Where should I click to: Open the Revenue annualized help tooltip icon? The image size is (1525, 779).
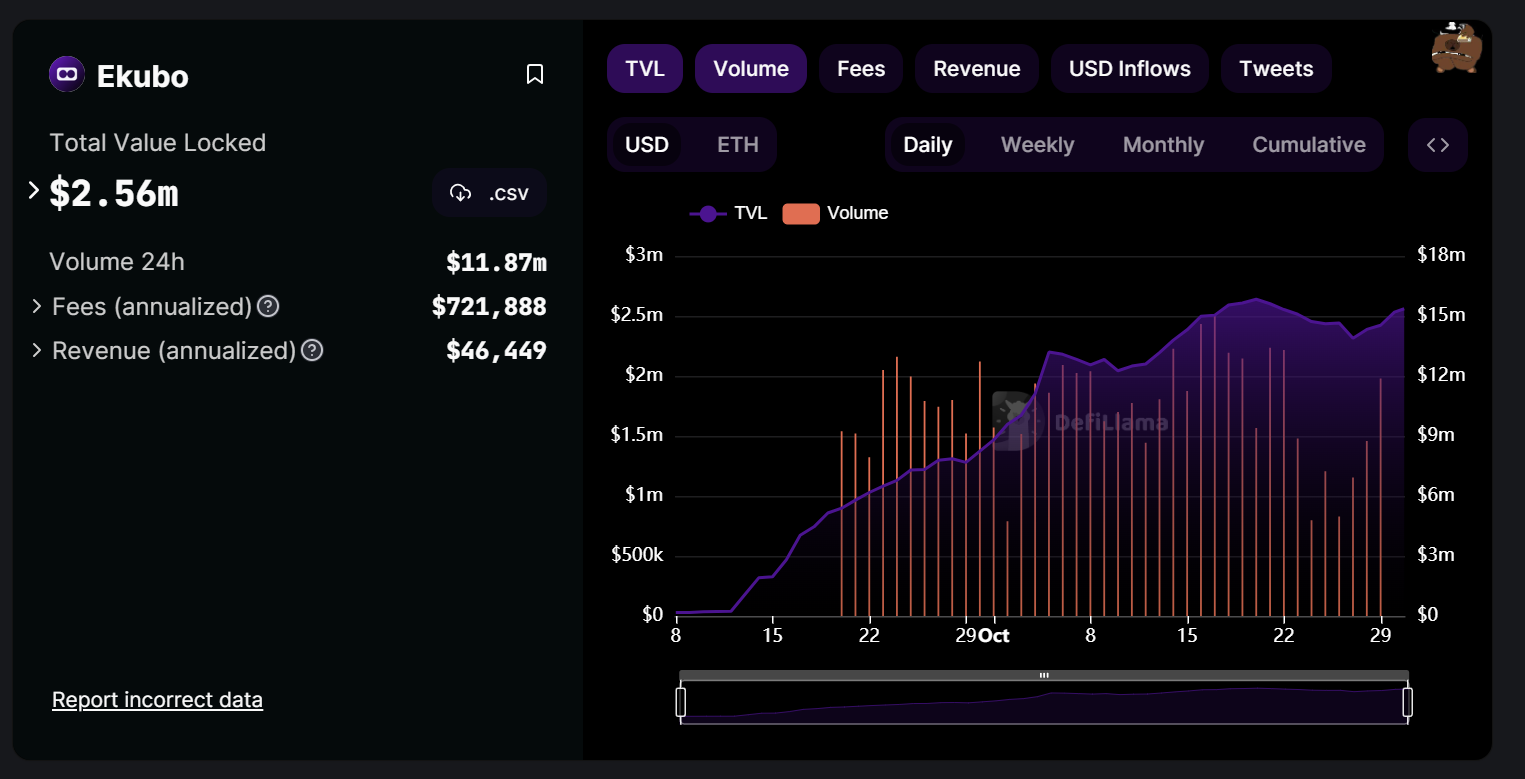coord(312,350)
